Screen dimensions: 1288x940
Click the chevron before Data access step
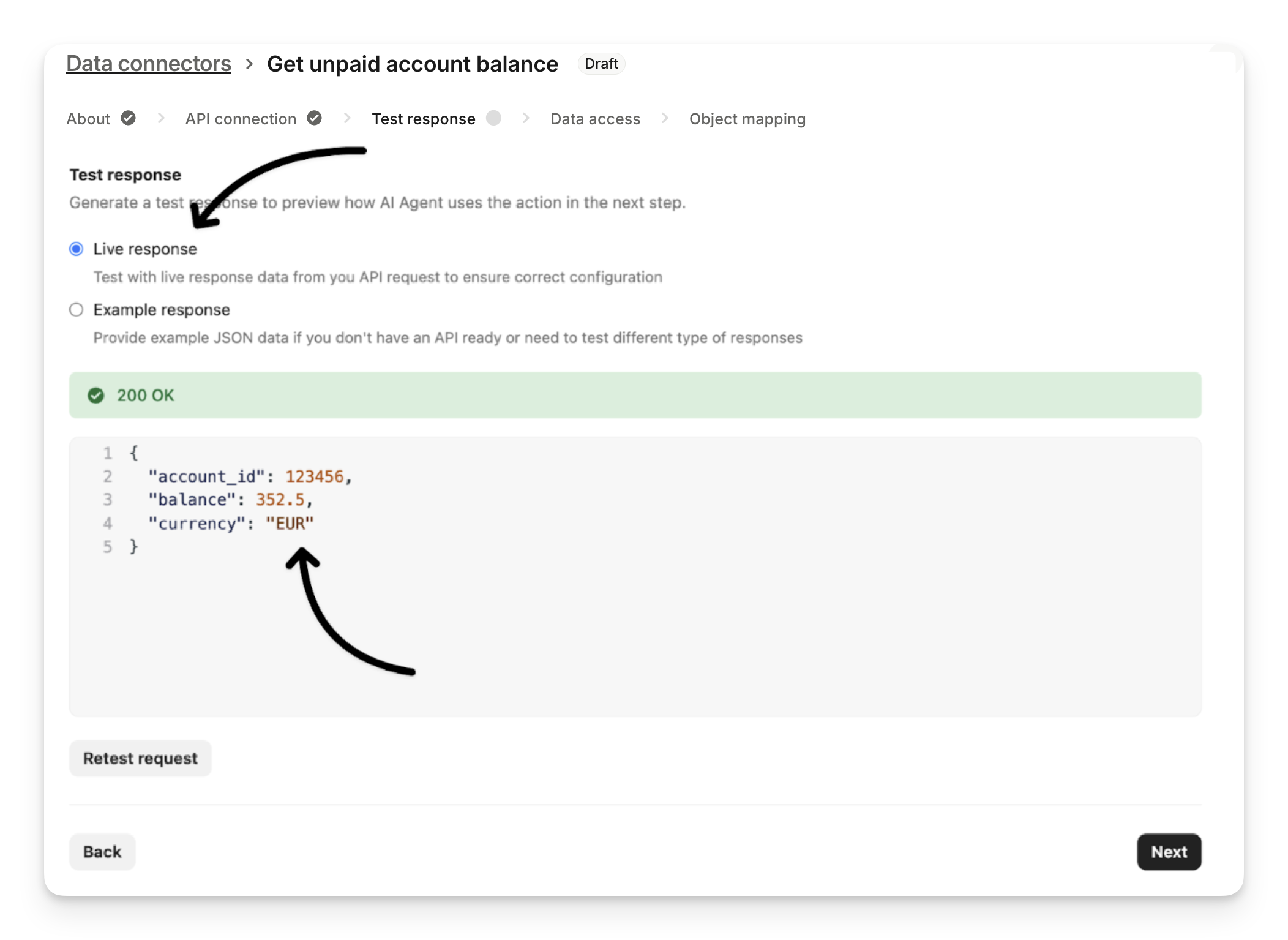[526, 118]
